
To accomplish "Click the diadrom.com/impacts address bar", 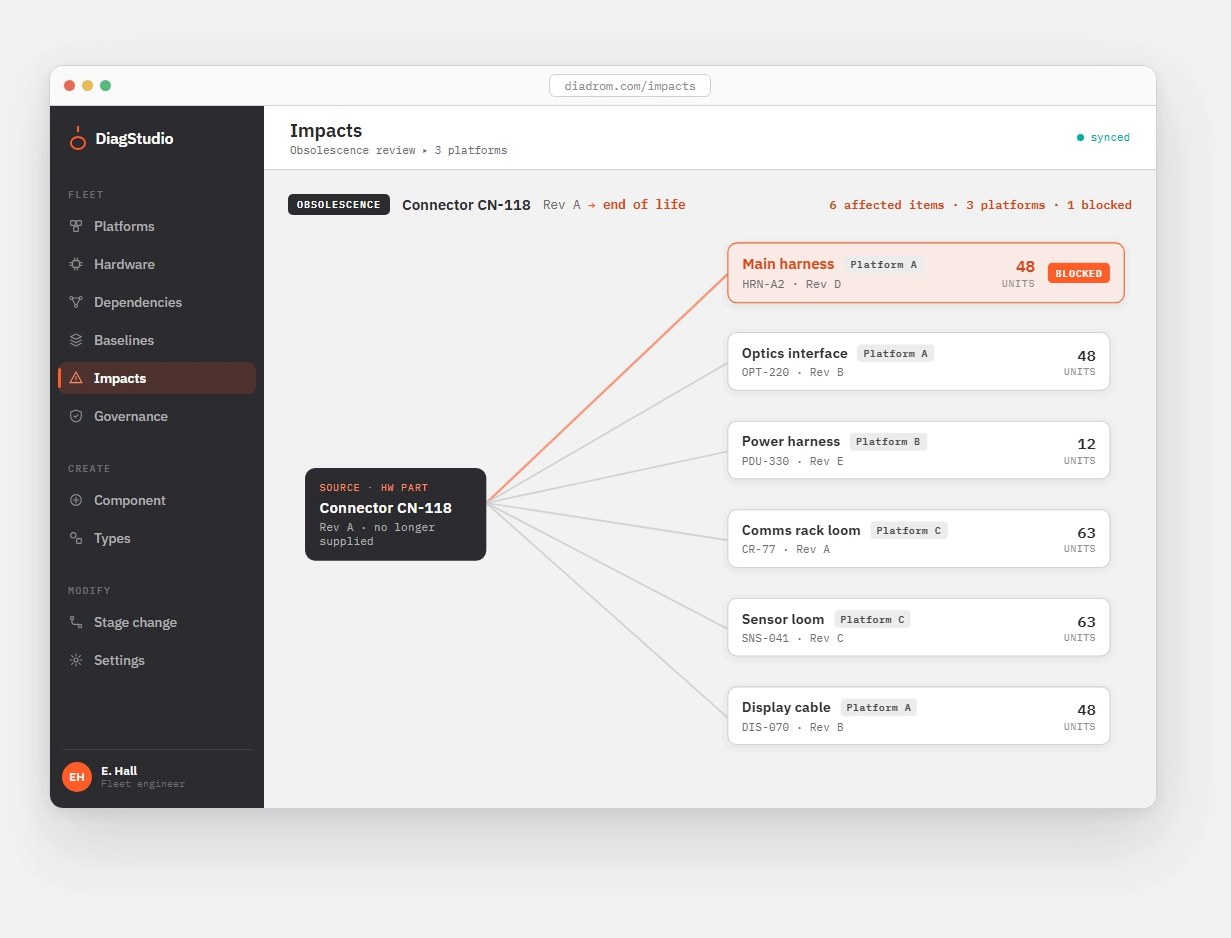I will [630, 86].
